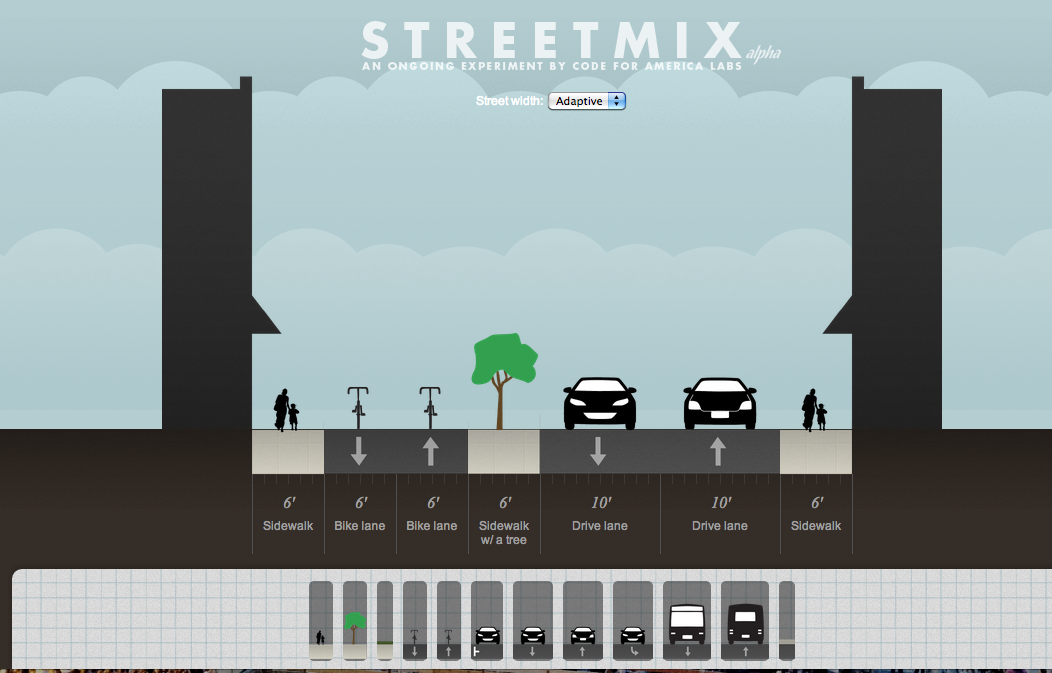Click the pedestrians on the rightmost sidewalk
Screen dimensions: 1052x673
815,409
